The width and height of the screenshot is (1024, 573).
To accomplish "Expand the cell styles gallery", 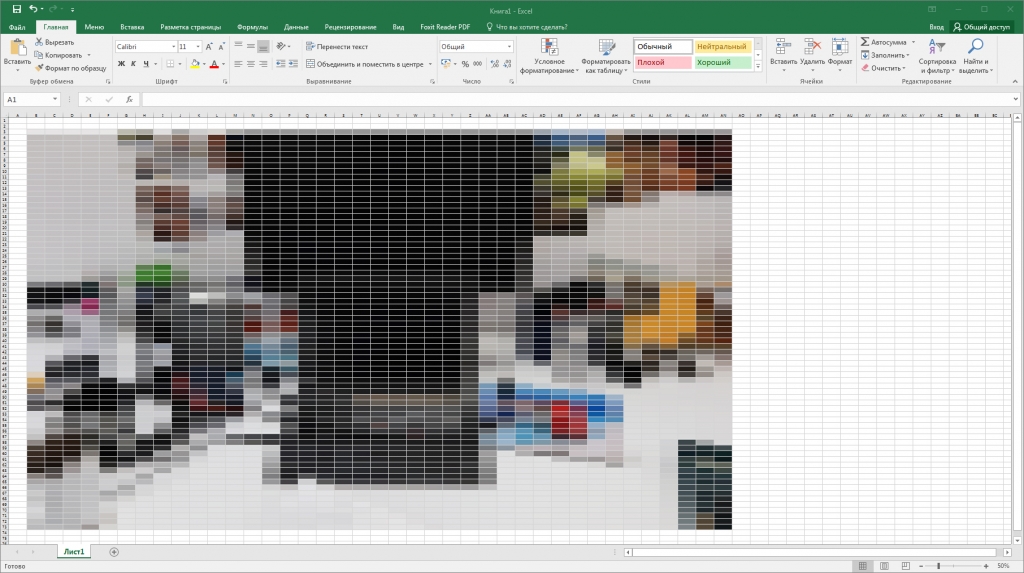I will tap(758, 66).
